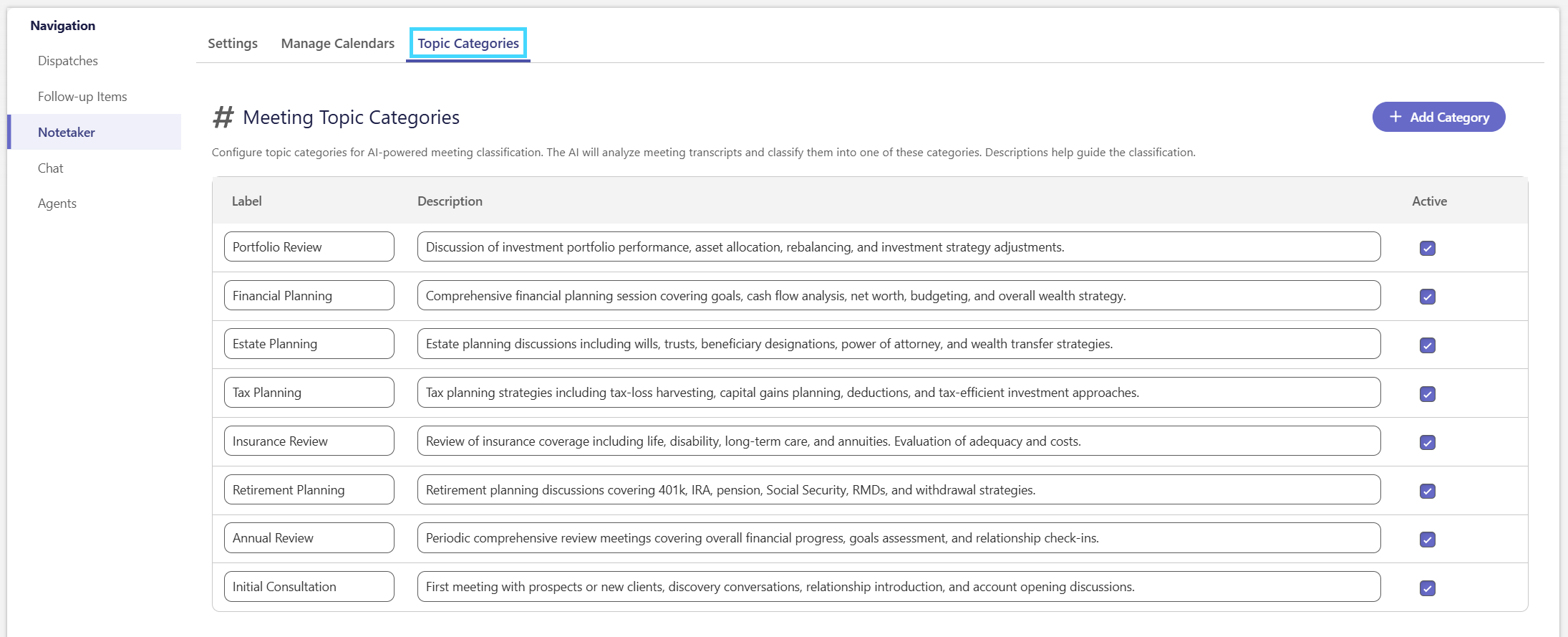Edit the Portfolio Review label field

[309, 246]
